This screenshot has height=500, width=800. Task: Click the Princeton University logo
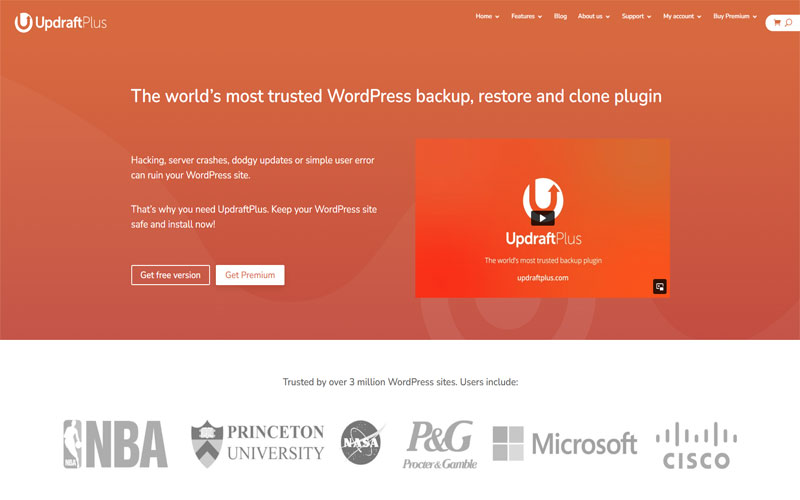pos(258,443)
